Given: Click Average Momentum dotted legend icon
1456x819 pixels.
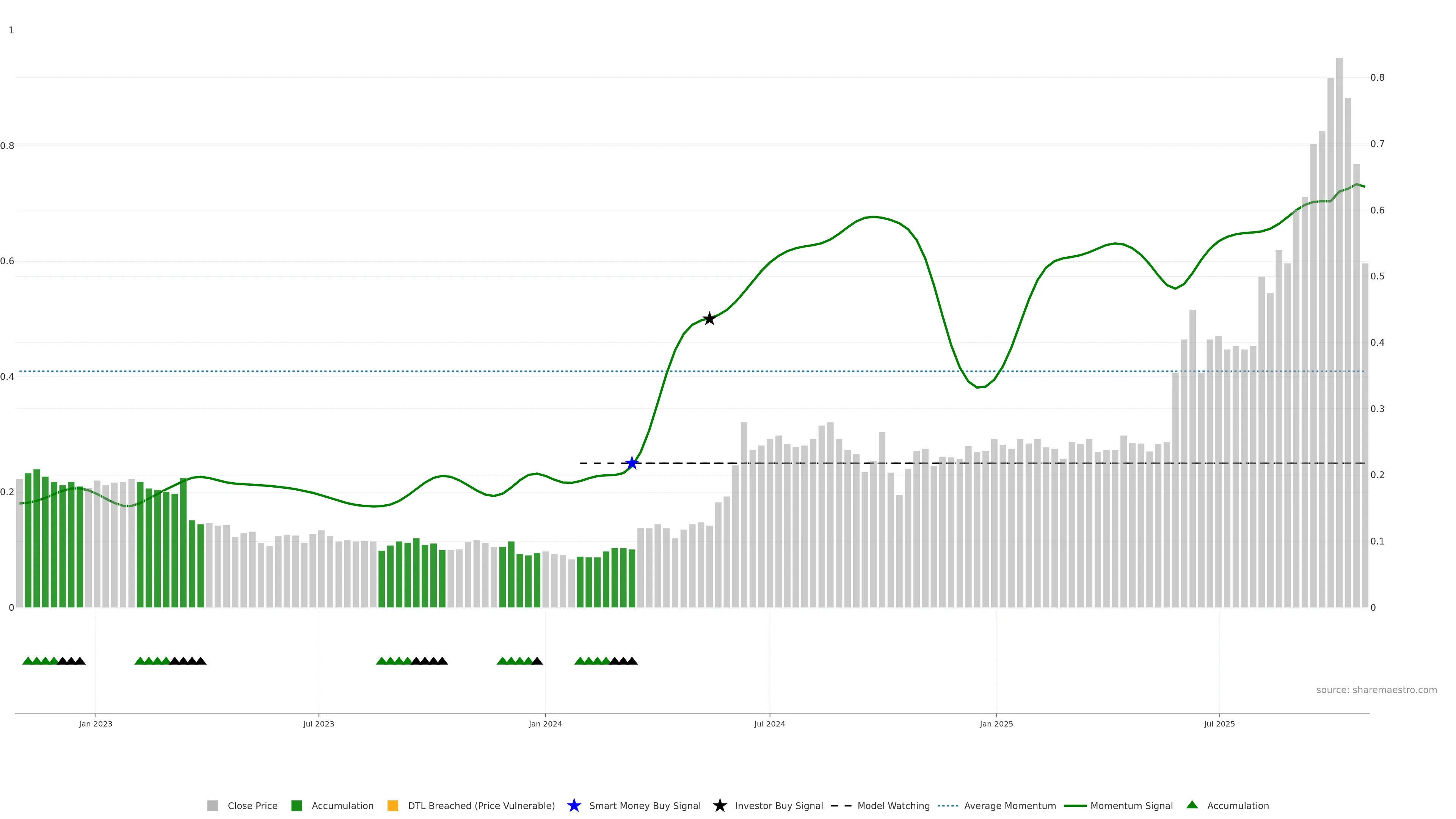Looking at the screenshot, I should pyautogui.click(x=948, y=806).
